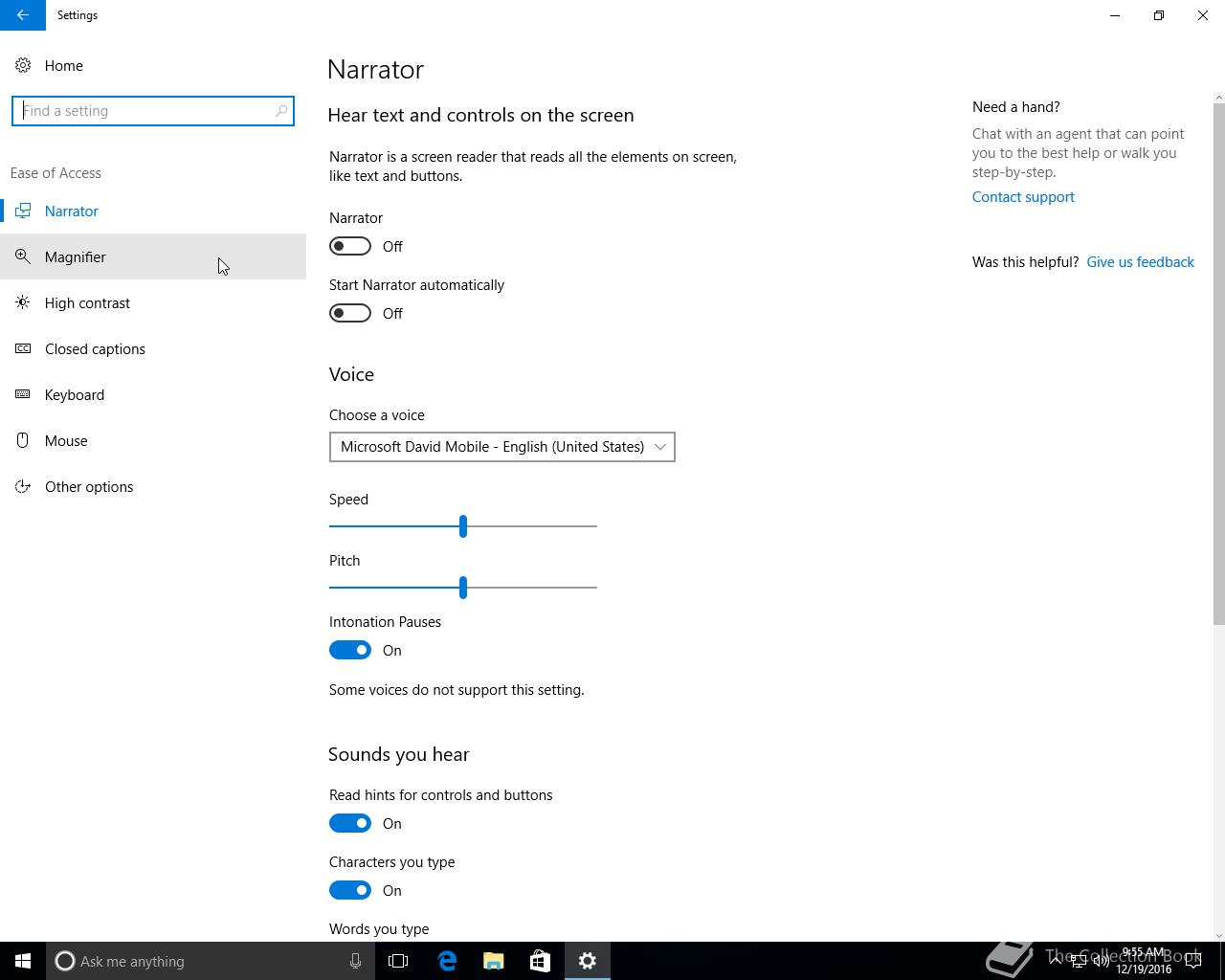Click the 'Ease of Access' heading text
Viewport: 1225px width, 980px height.
[56, 173]
